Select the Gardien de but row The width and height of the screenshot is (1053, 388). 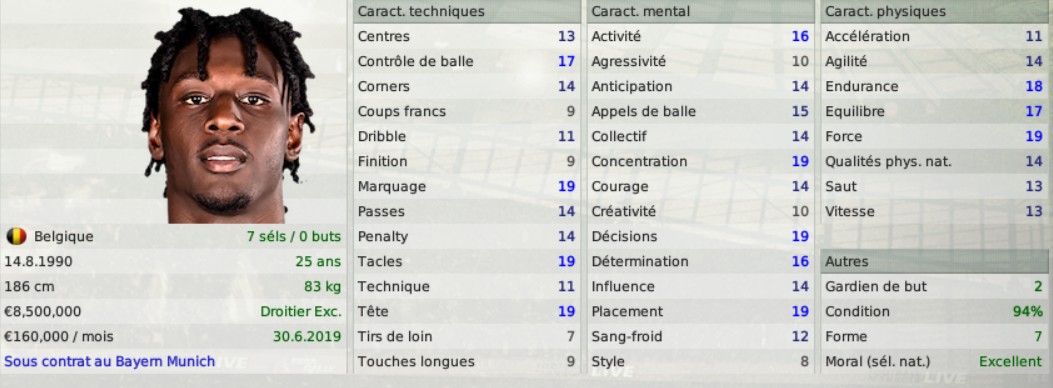point(934,286)
